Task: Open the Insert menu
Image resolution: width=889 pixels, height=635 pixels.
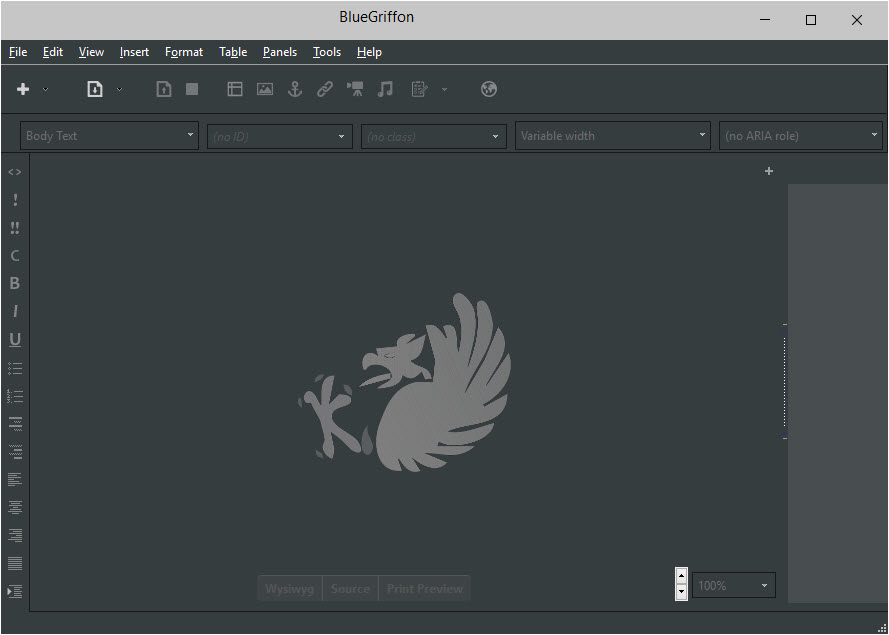Action: [134, 52]
